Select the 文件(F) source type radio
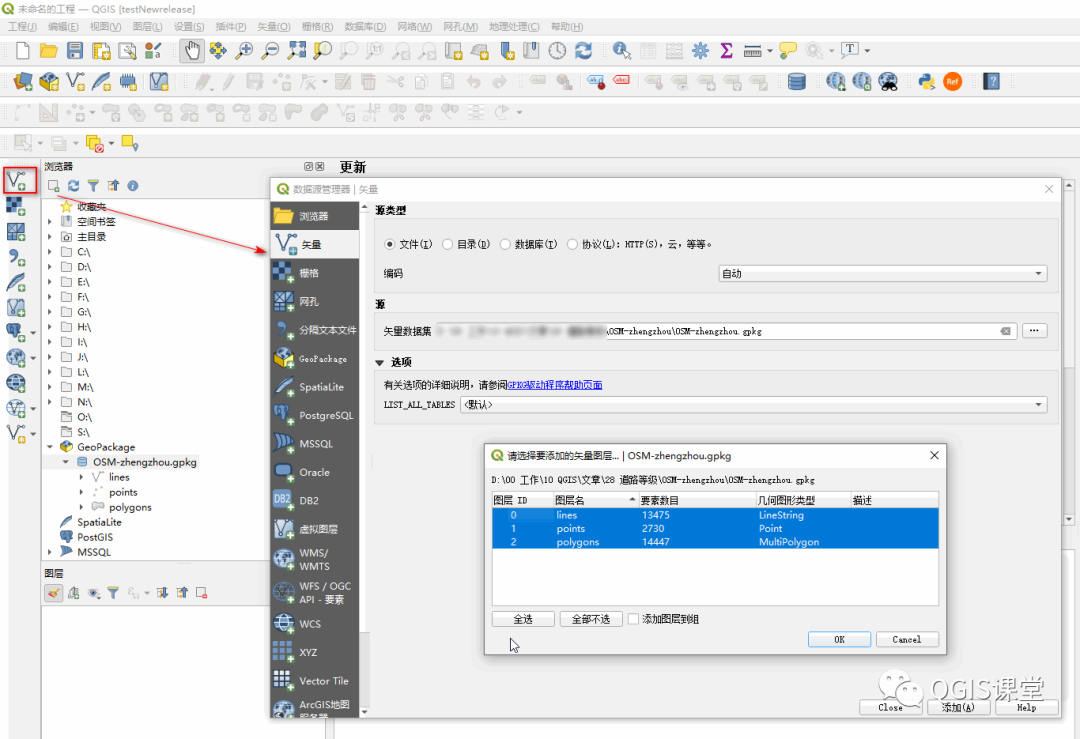 (x=390, y=244)
